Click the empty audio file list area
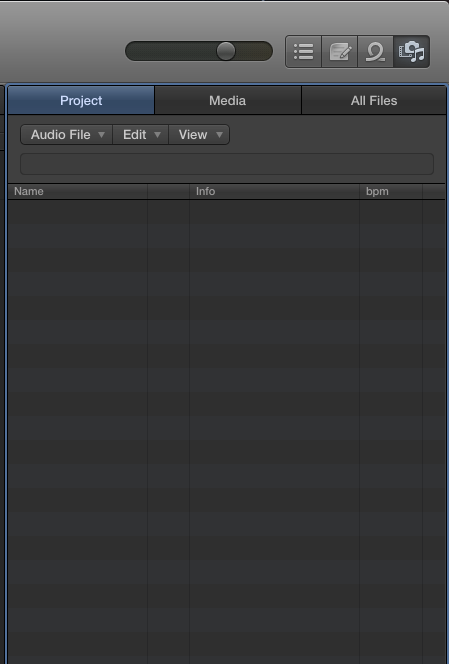The image size is (449, 664). click(x=227, y=431)
